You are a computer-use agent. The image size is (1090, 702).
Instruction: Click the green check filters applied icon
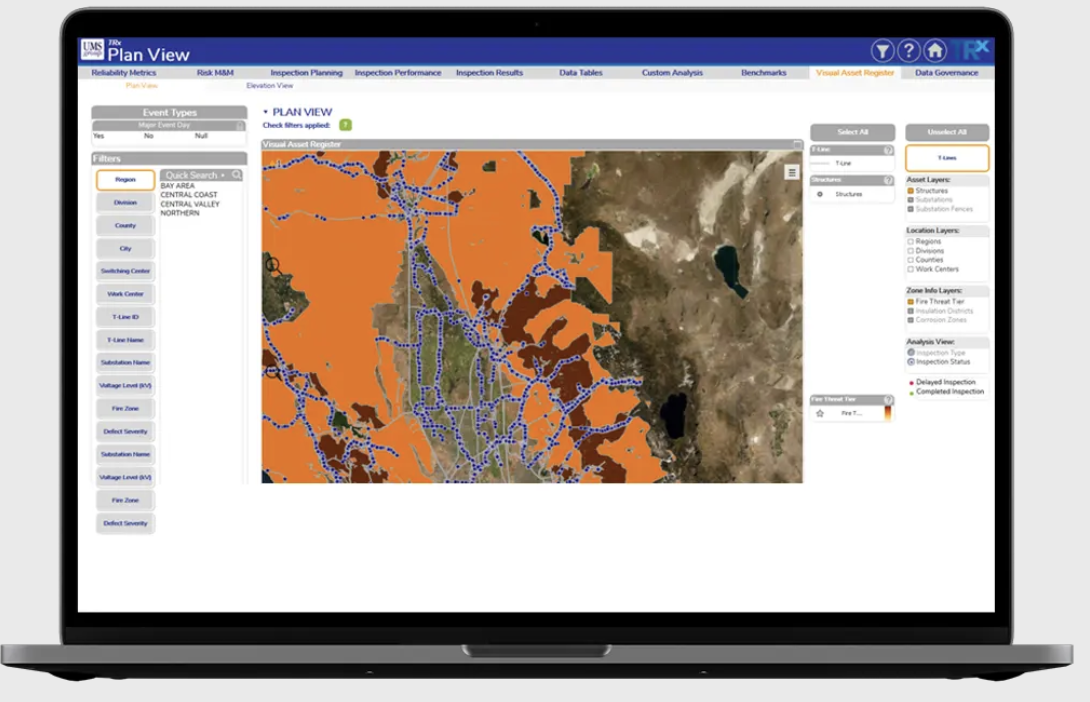coord(345,125)
